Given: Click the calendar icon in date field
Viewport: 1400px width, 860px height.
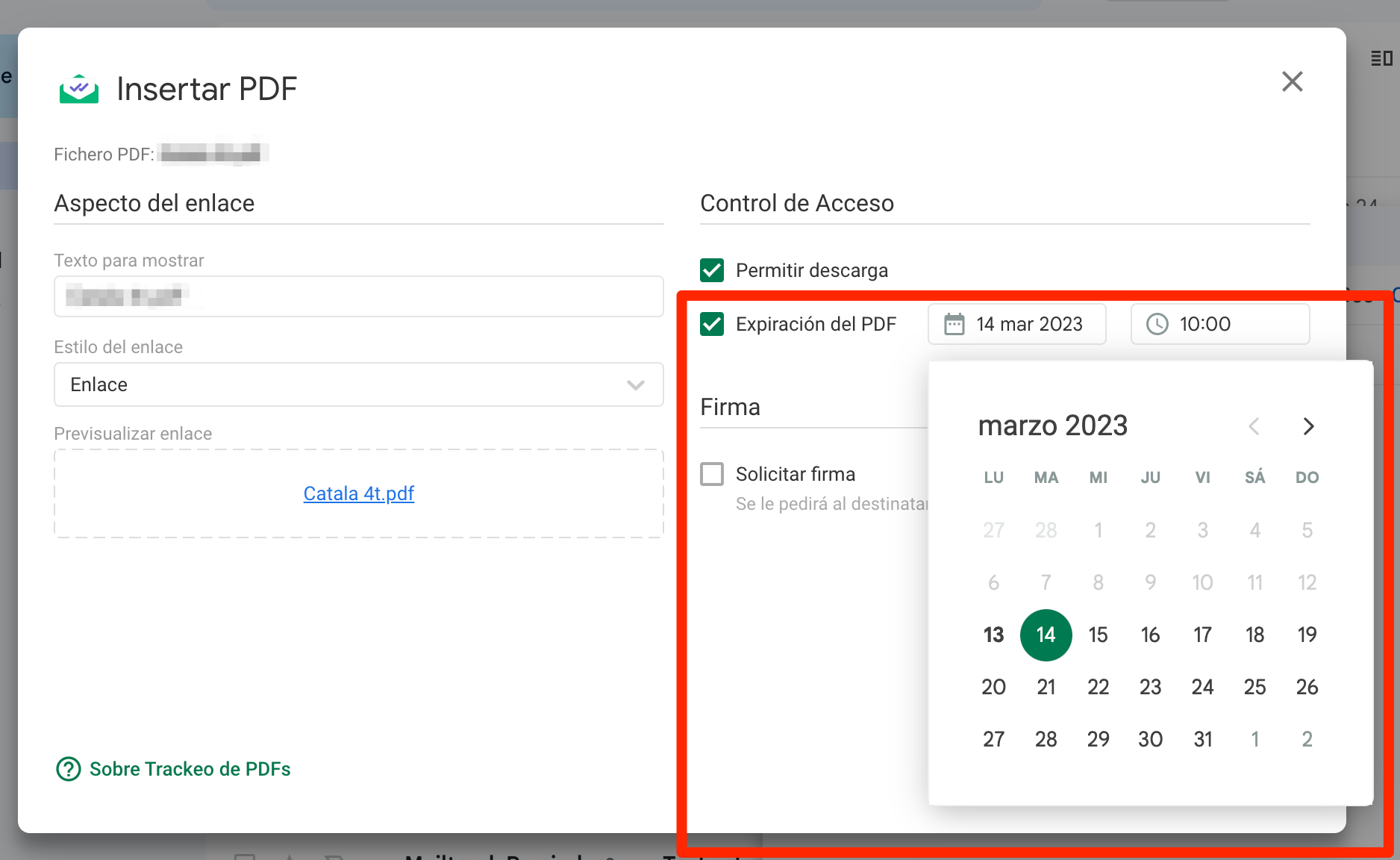Looking at the screenshot, I should [954, 324].
